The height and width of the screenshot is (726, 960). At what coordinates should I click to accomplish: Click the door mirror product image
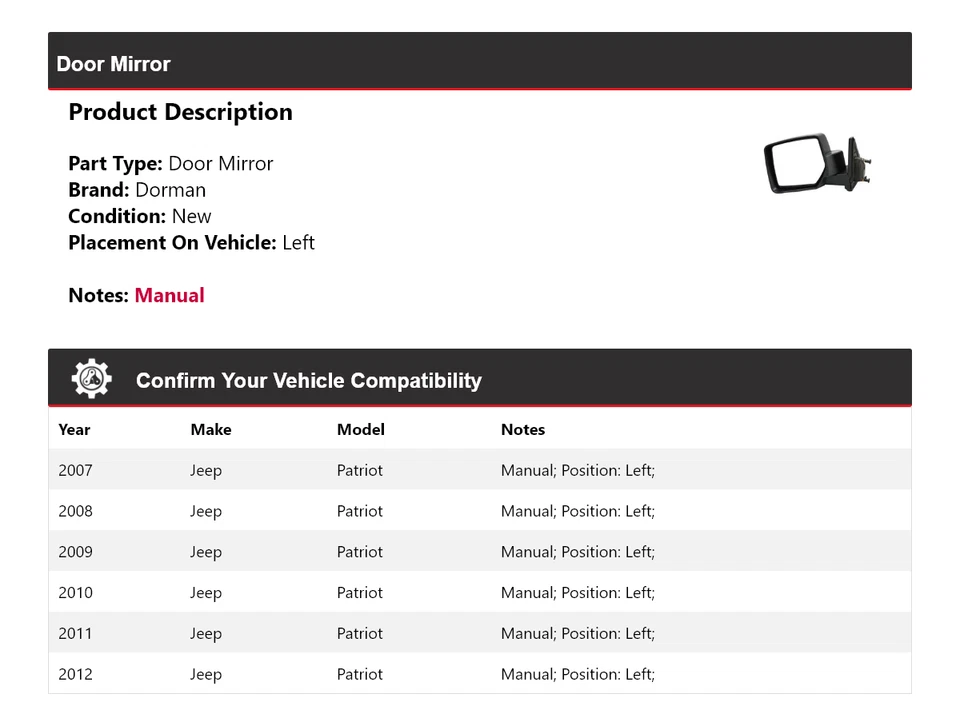point(818,164)
